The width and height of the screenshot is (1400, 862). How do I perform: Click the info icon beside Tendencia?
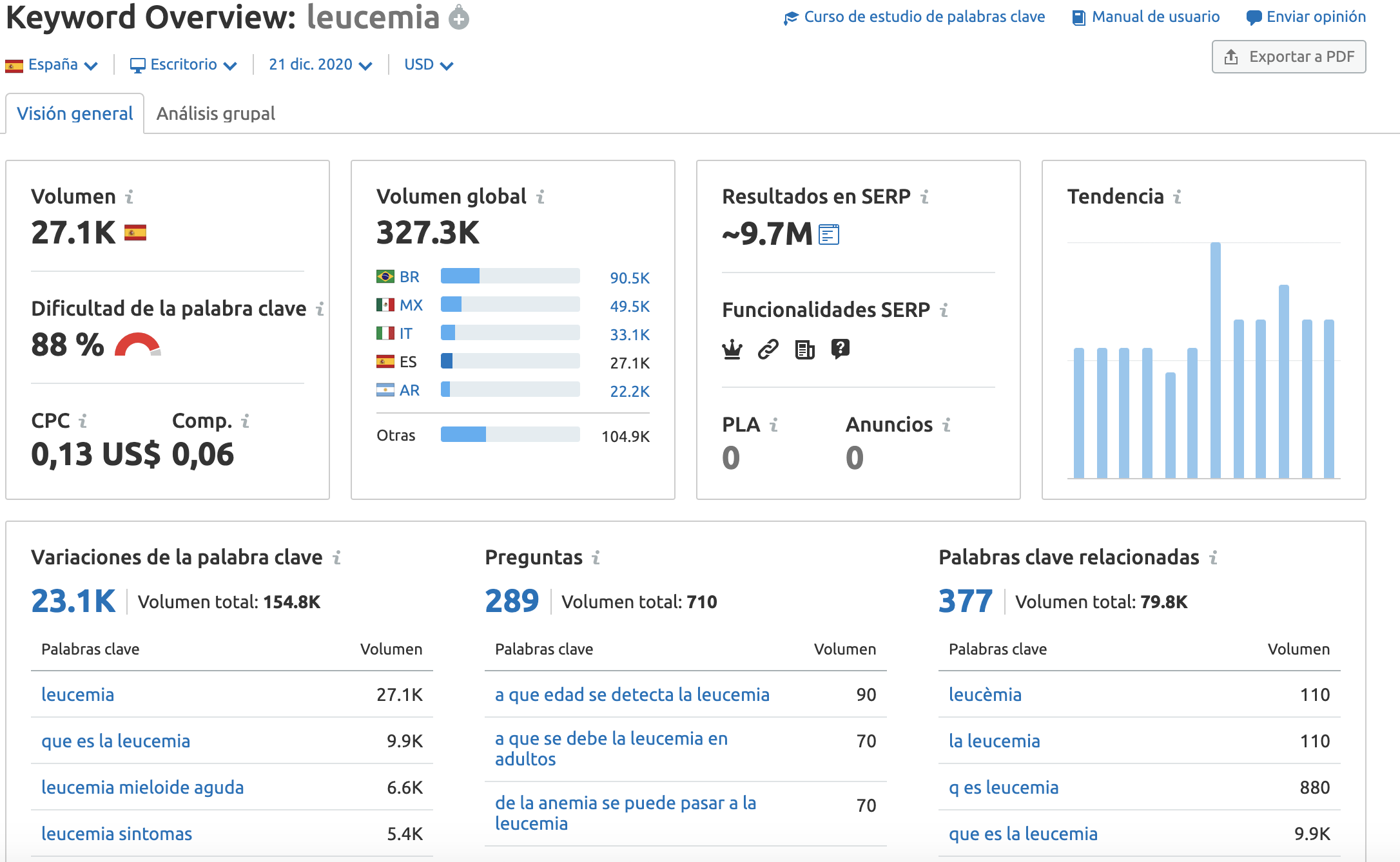tap(1177, 196)
